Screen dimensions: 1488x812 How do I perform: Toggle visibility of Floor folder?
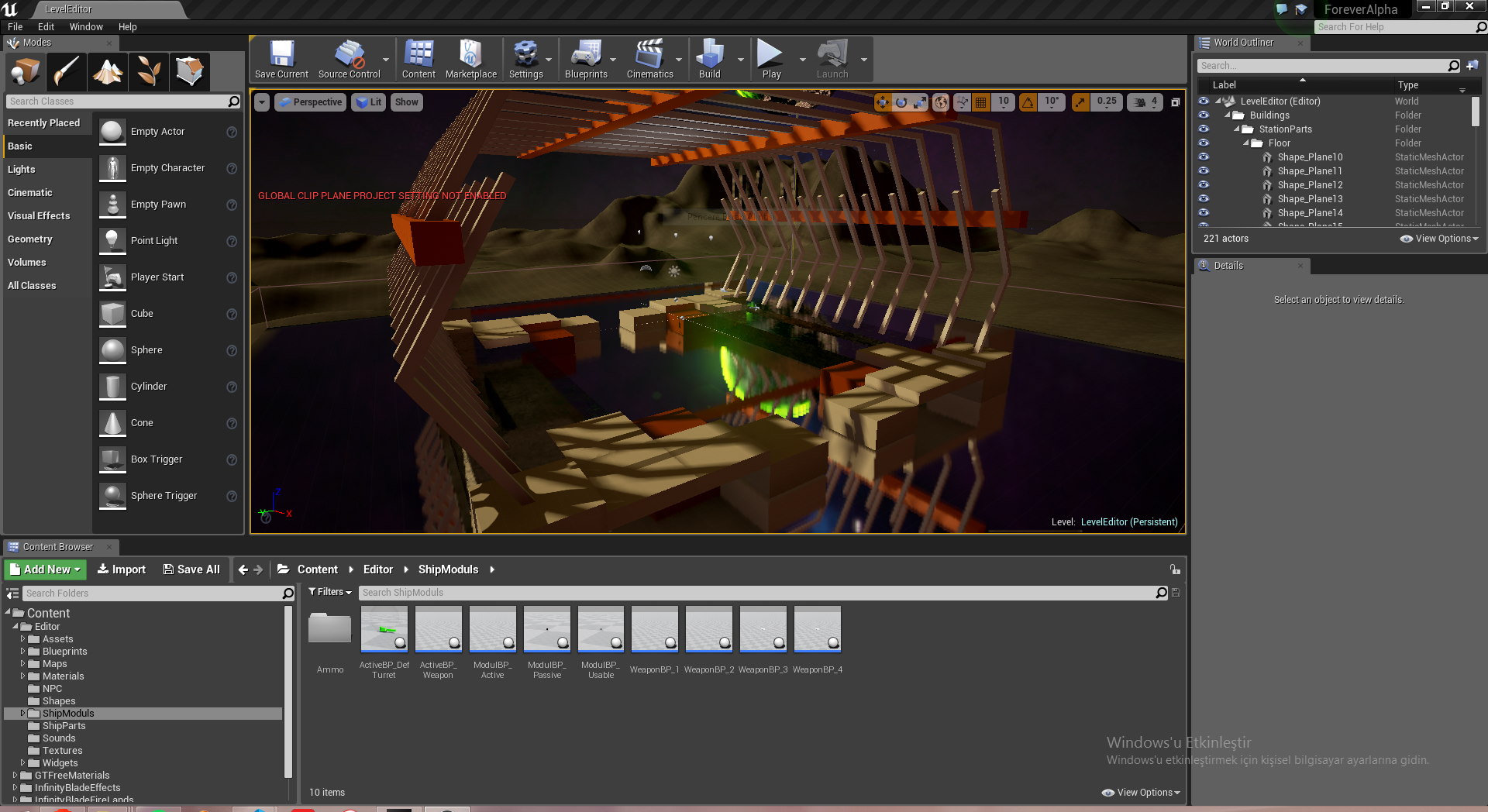pyautogui.click(x=1204, y=143)
